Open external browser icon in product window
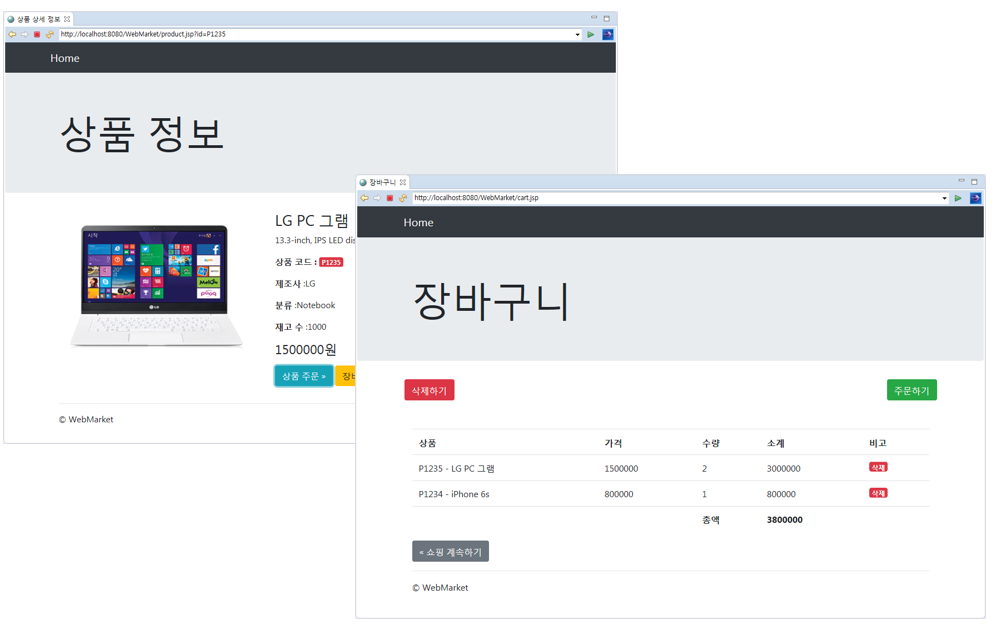This screenshot has width=999, height=636. pos(608,34)
